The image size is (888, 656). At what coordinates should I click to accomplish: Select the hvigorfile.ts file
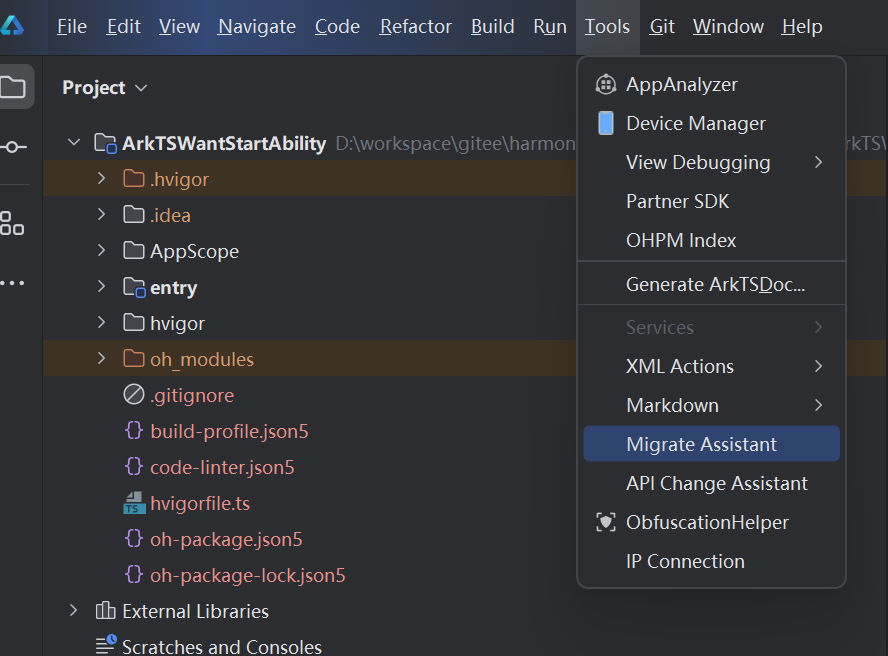coord(200,504)
